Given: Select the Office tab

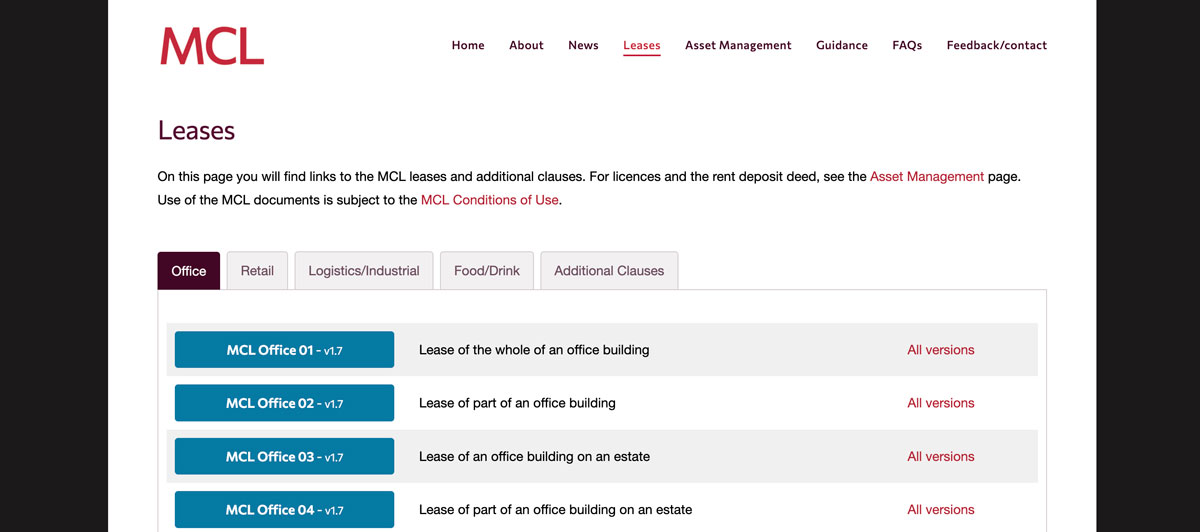Looking at the screenshot, I should point(189,271).
